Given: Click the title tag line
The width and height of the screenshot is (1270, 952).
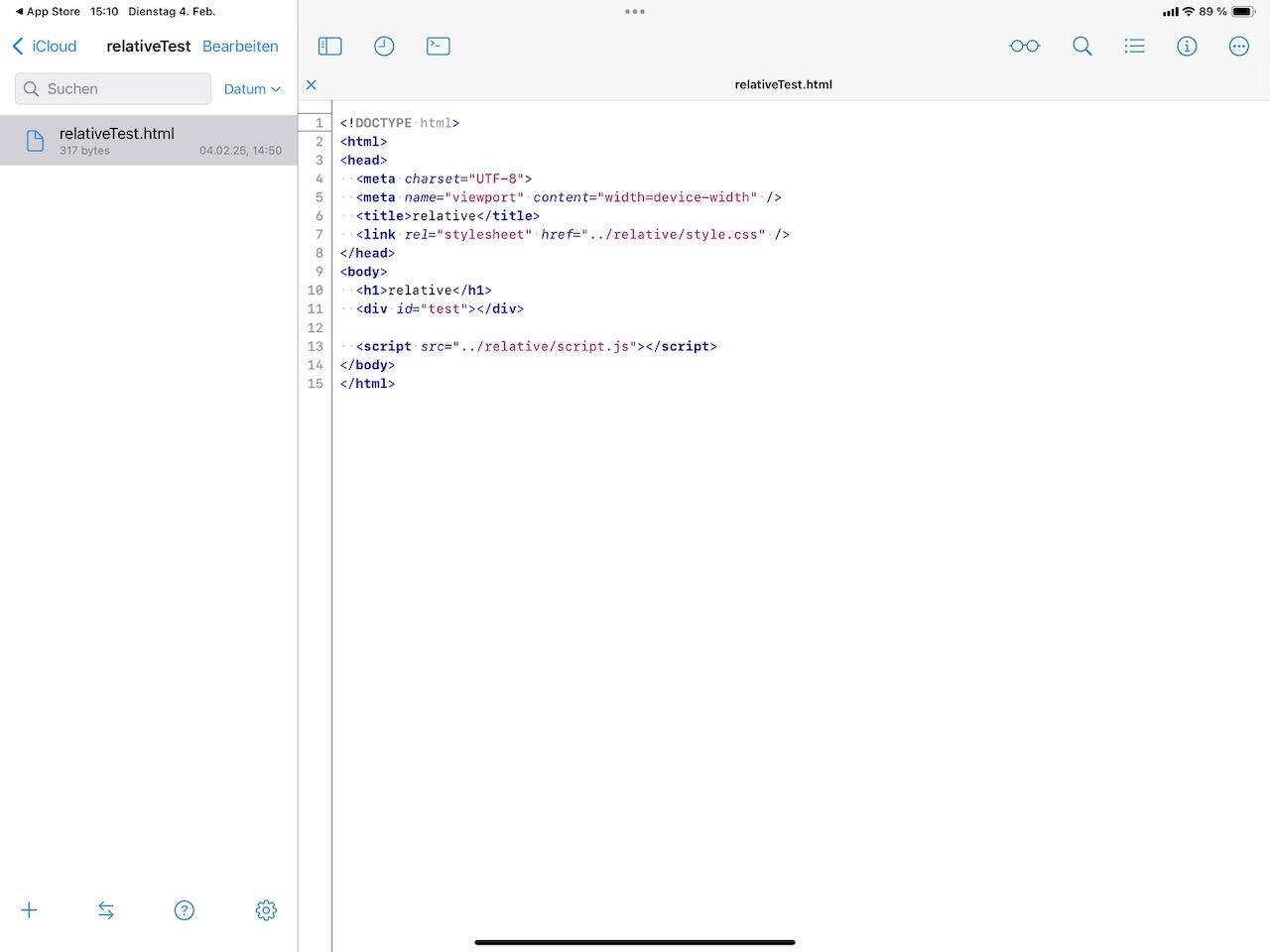Looking at the screenshot, I should pos(448,216).
